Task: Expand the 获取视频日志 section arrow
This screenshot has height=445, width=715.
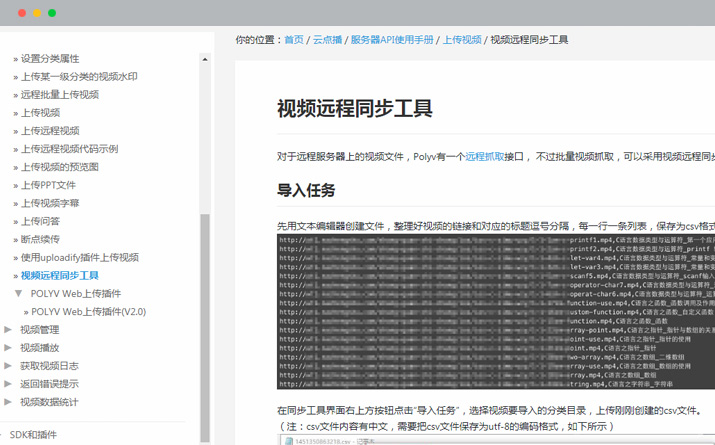Action: [x=9, y=365]
